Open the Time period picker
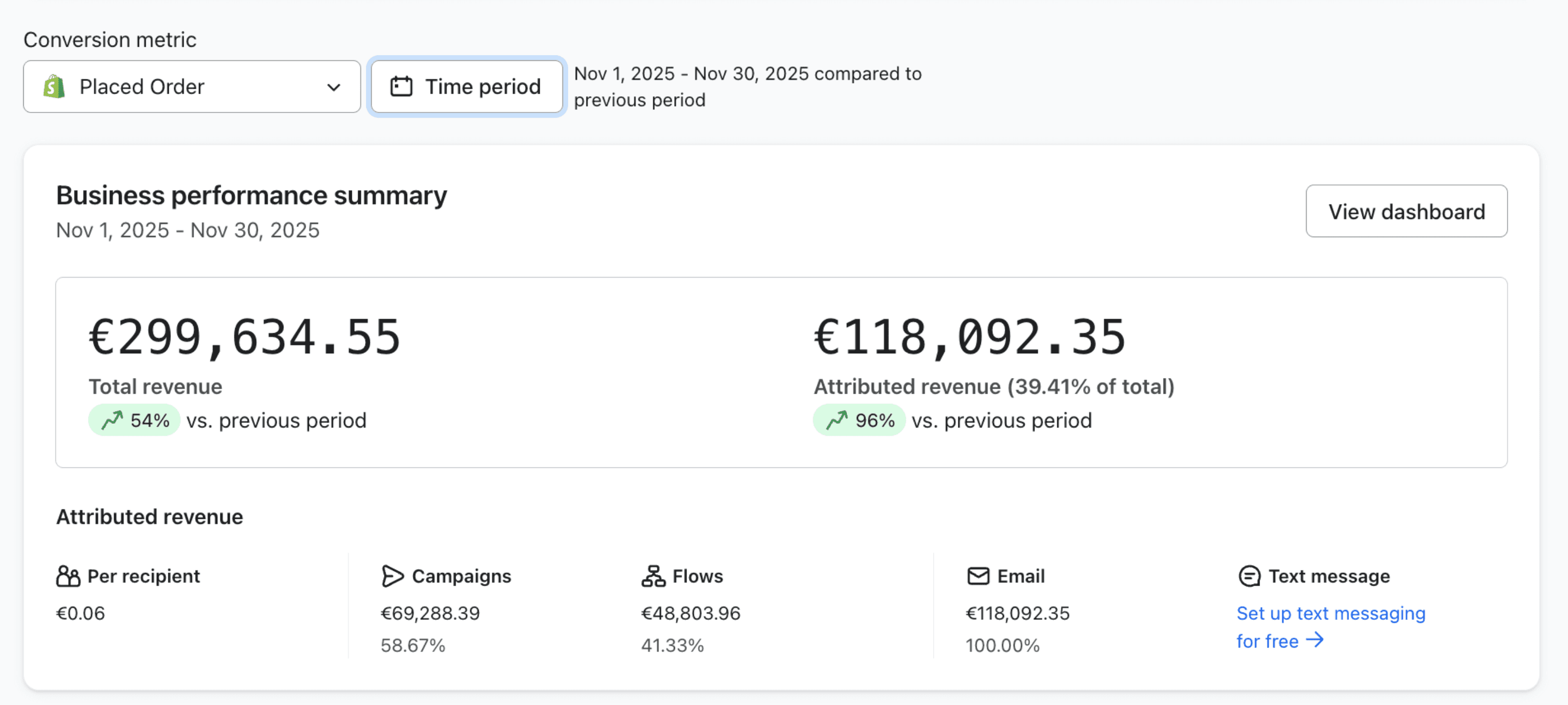This screenshot has height=705, width=1568. click(467, 86)
